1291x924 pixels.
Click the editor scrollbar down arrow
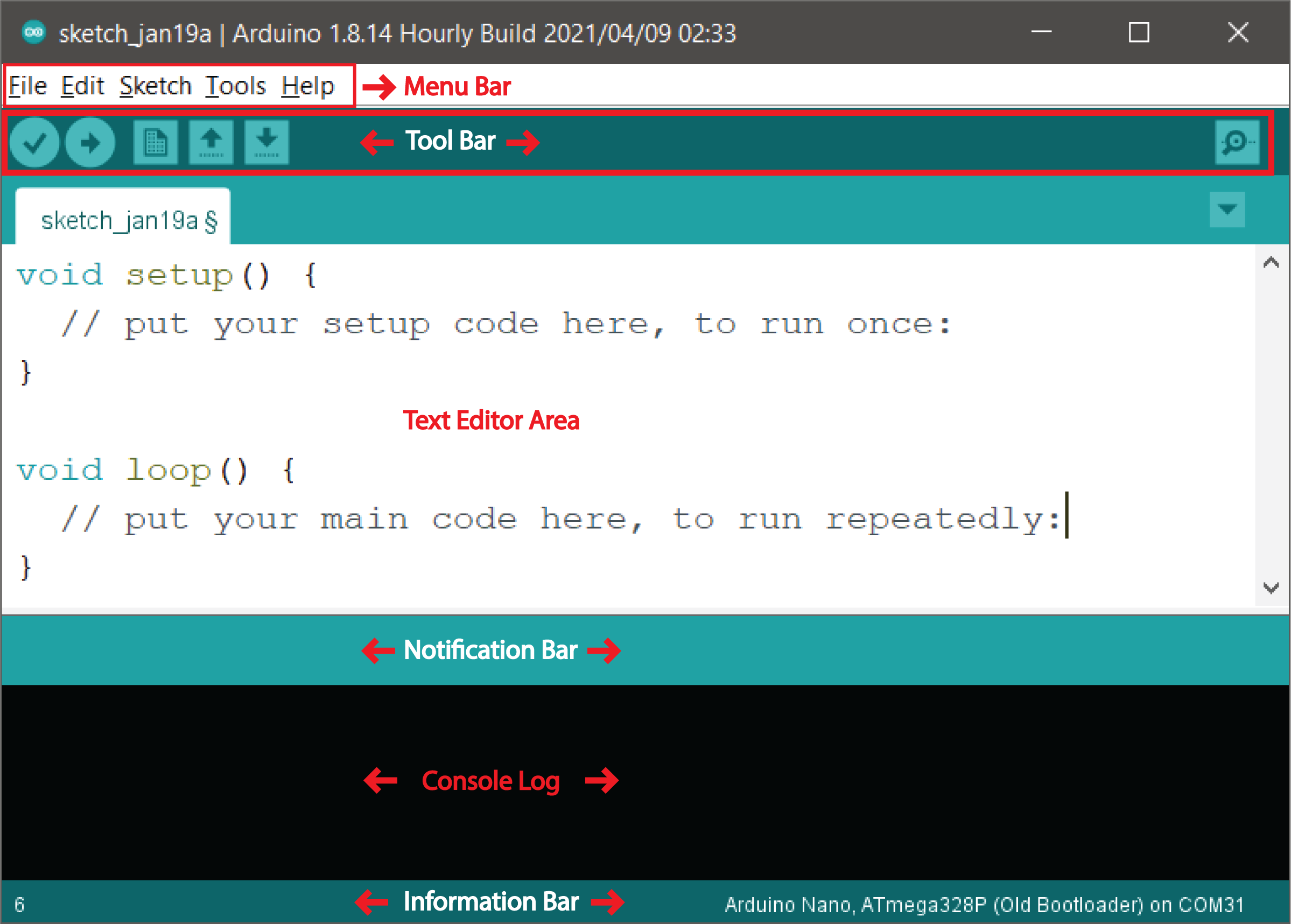pos(1271,588)
